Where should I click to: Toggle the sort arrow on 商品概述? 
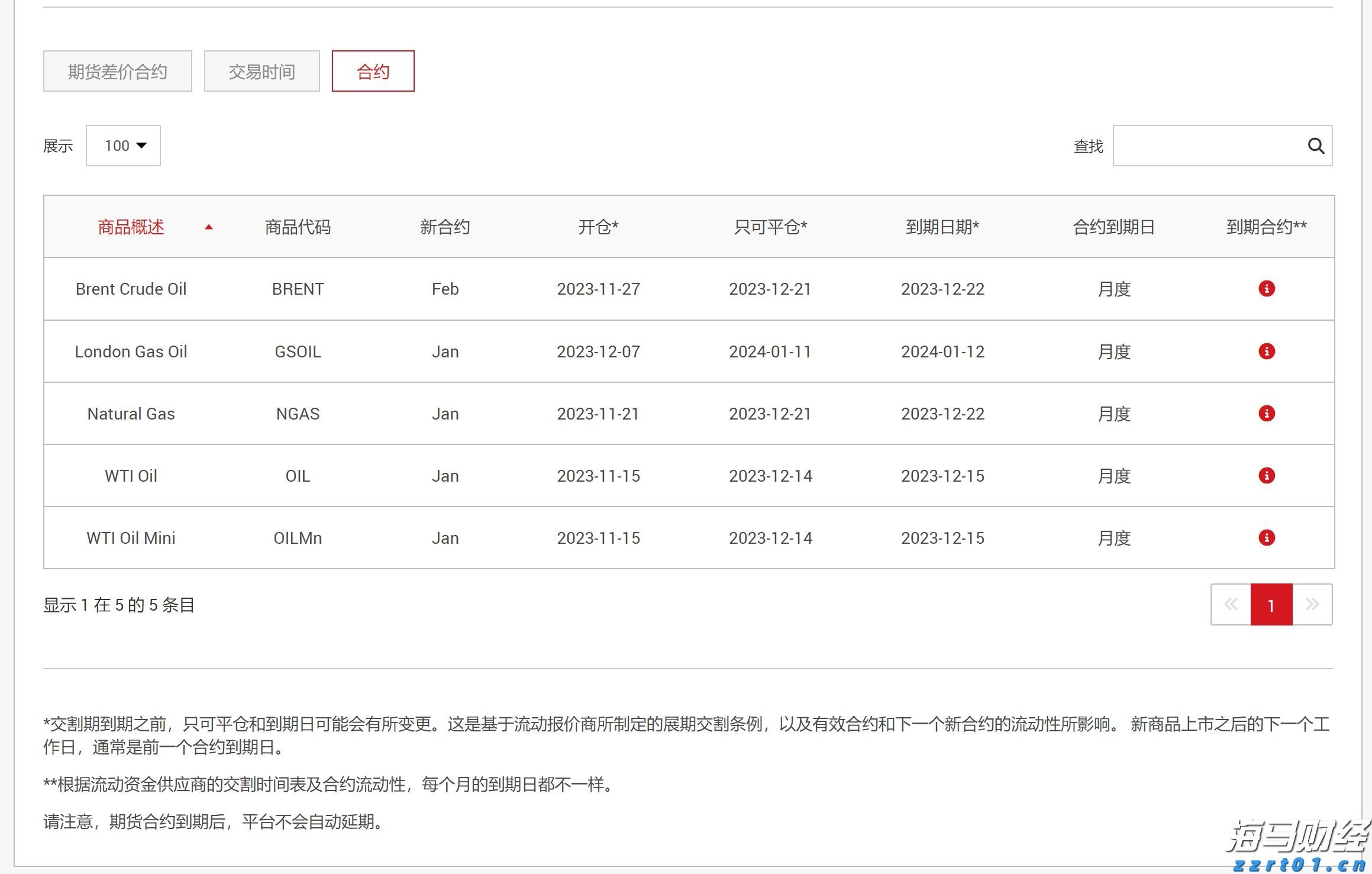pos(209,227)
